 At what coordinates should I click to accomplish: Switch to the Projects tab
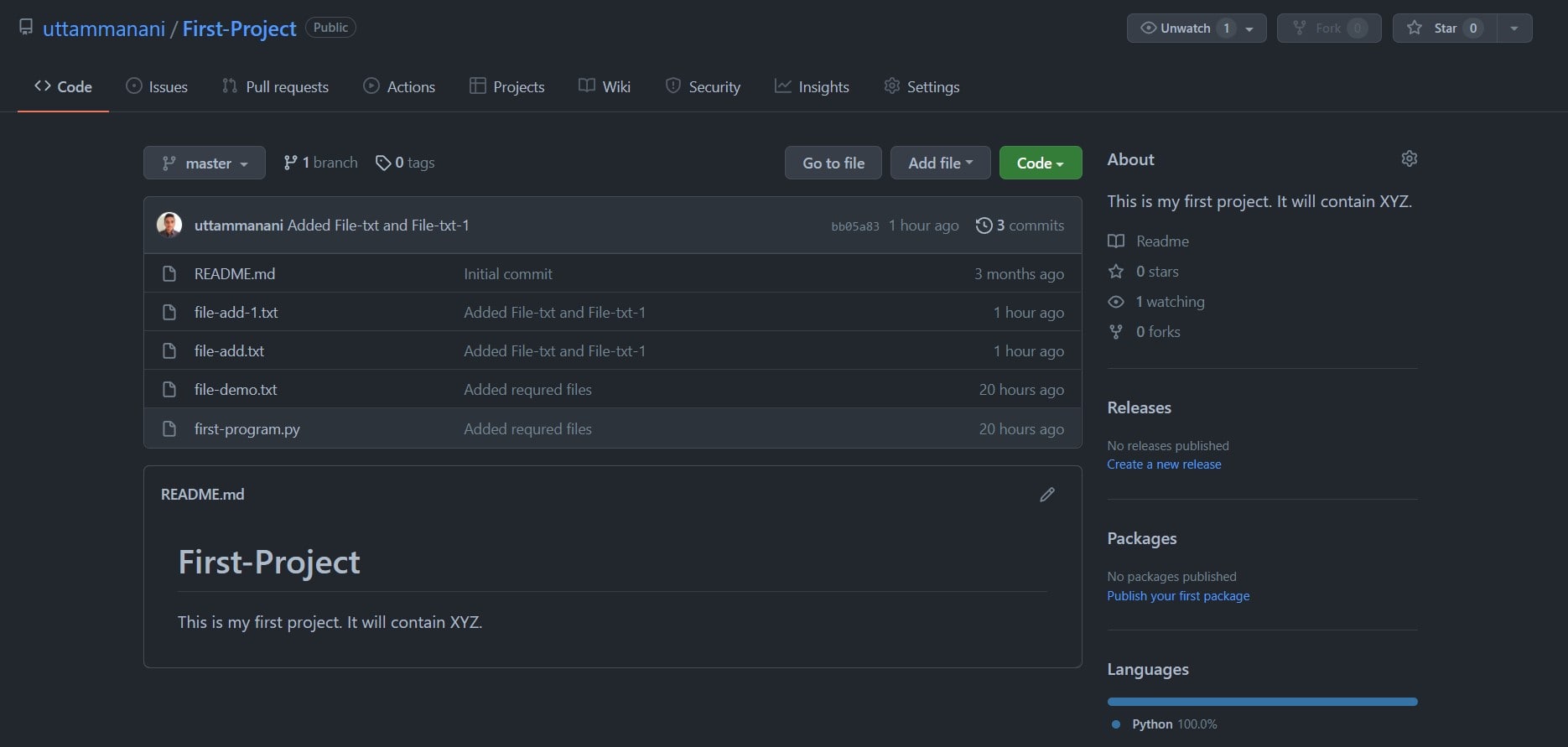pyautogui.click(x=507, y=86)
